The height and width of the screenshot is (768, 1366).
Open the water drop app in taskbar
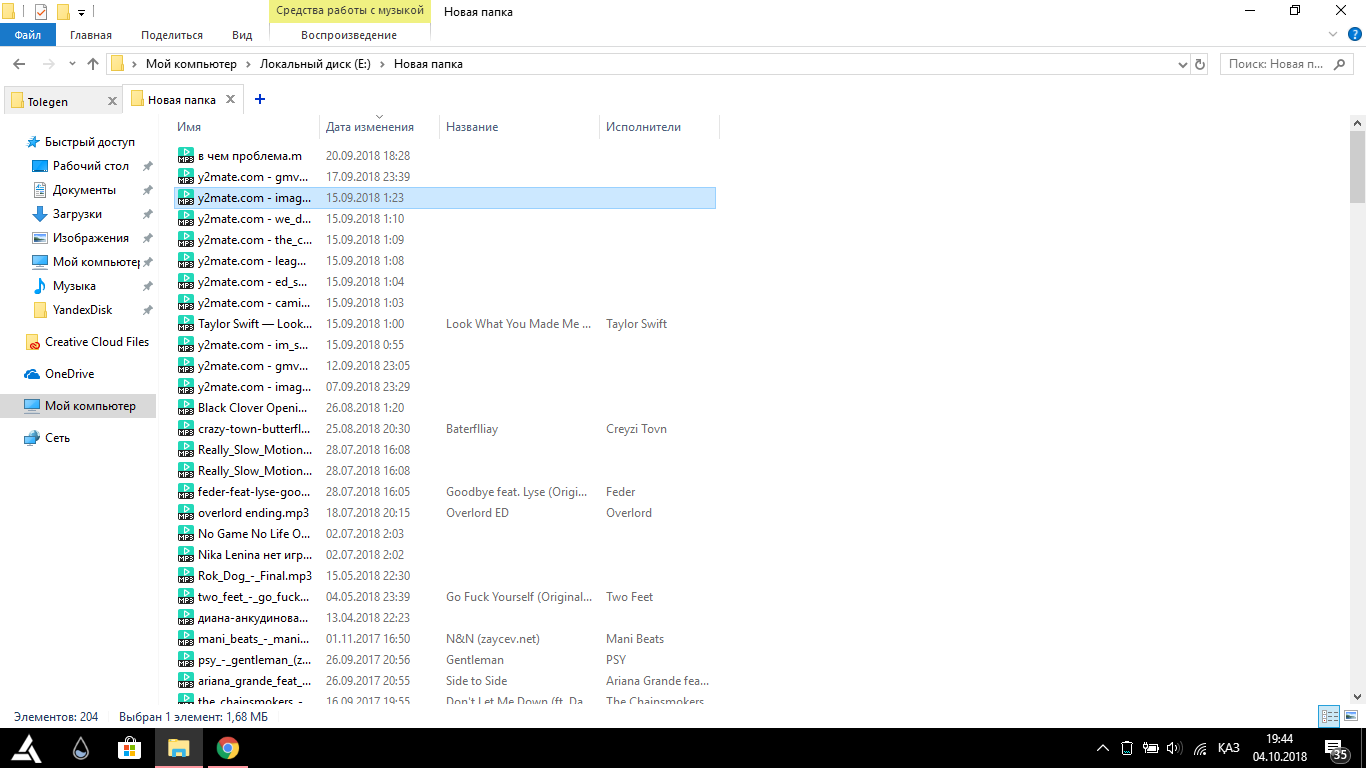(x=80, y=747)
